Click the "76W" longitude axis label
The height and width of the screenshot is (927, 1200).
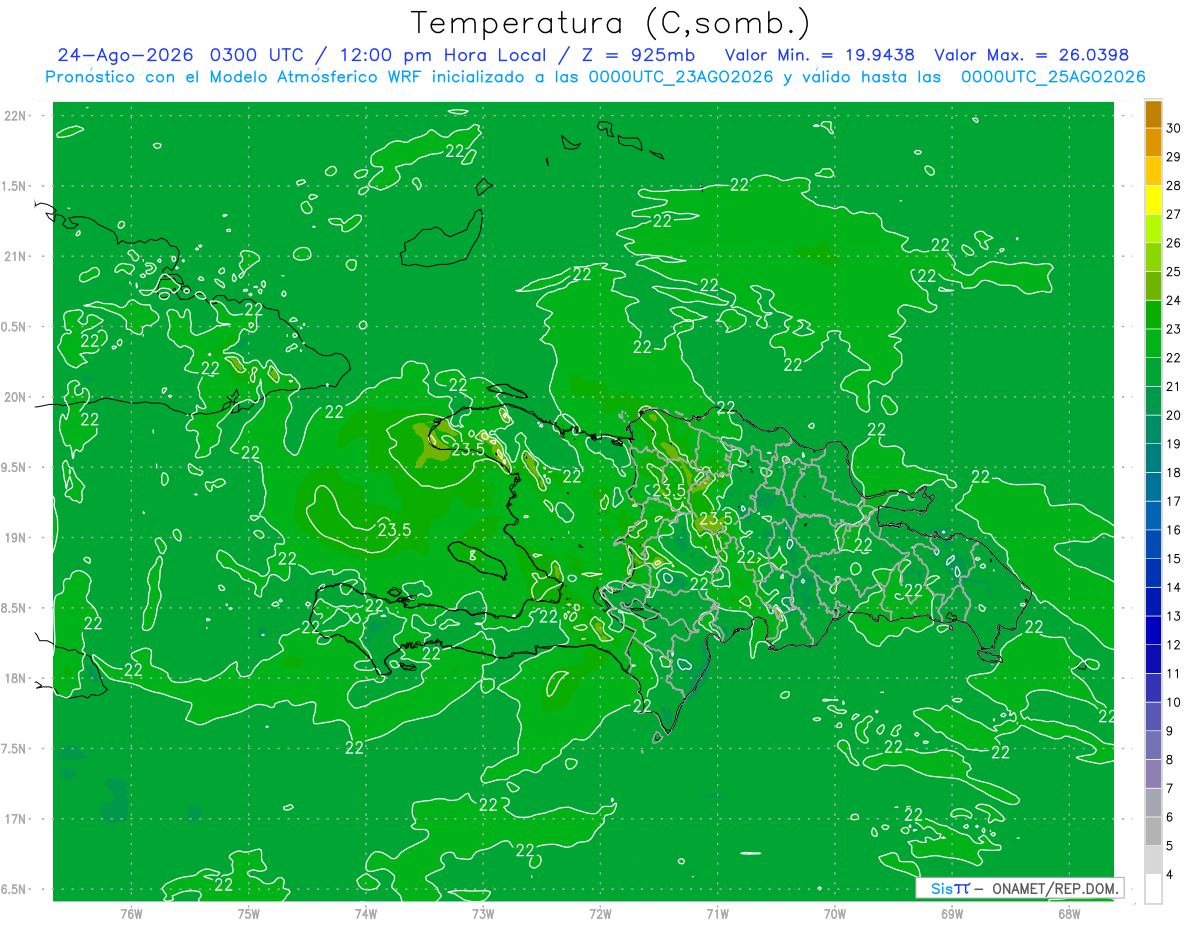coord(131,913)
